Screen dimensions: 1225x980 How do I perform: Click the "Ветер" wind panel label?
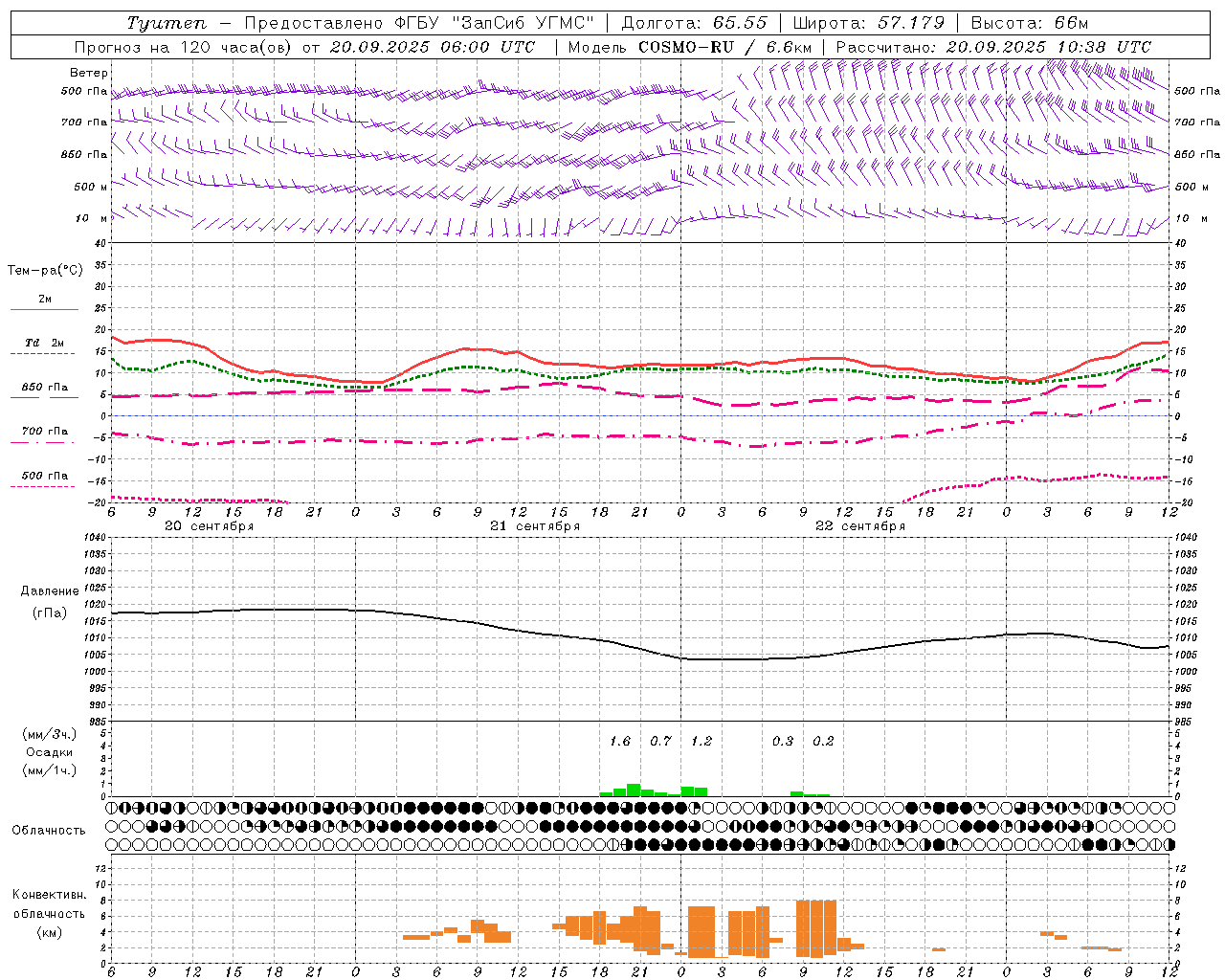[89, 73]
